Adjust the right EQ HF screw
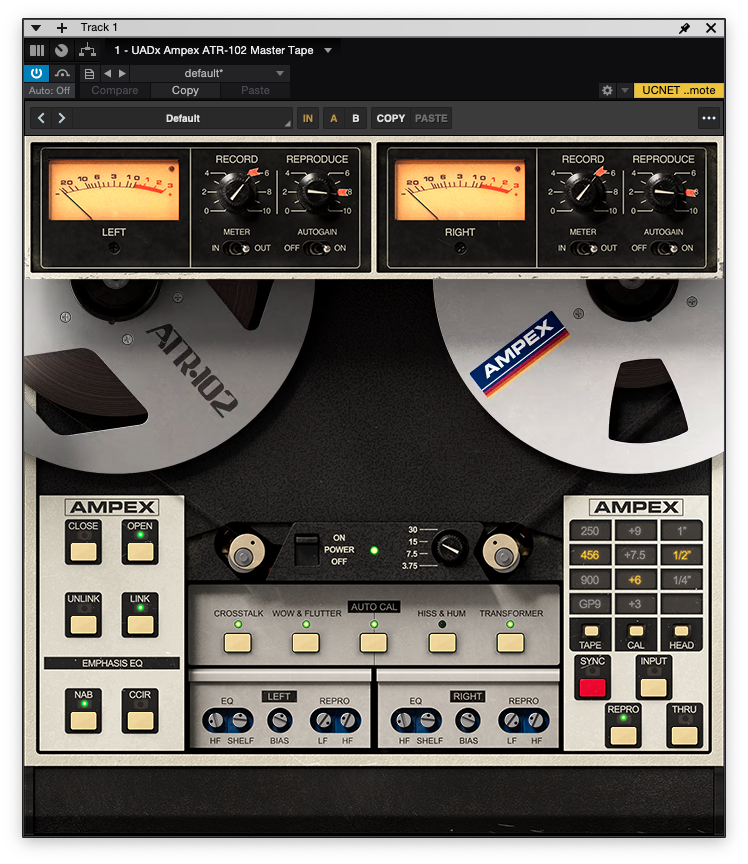The height and width of the screenshot is (864, 748). pos(405,720)
